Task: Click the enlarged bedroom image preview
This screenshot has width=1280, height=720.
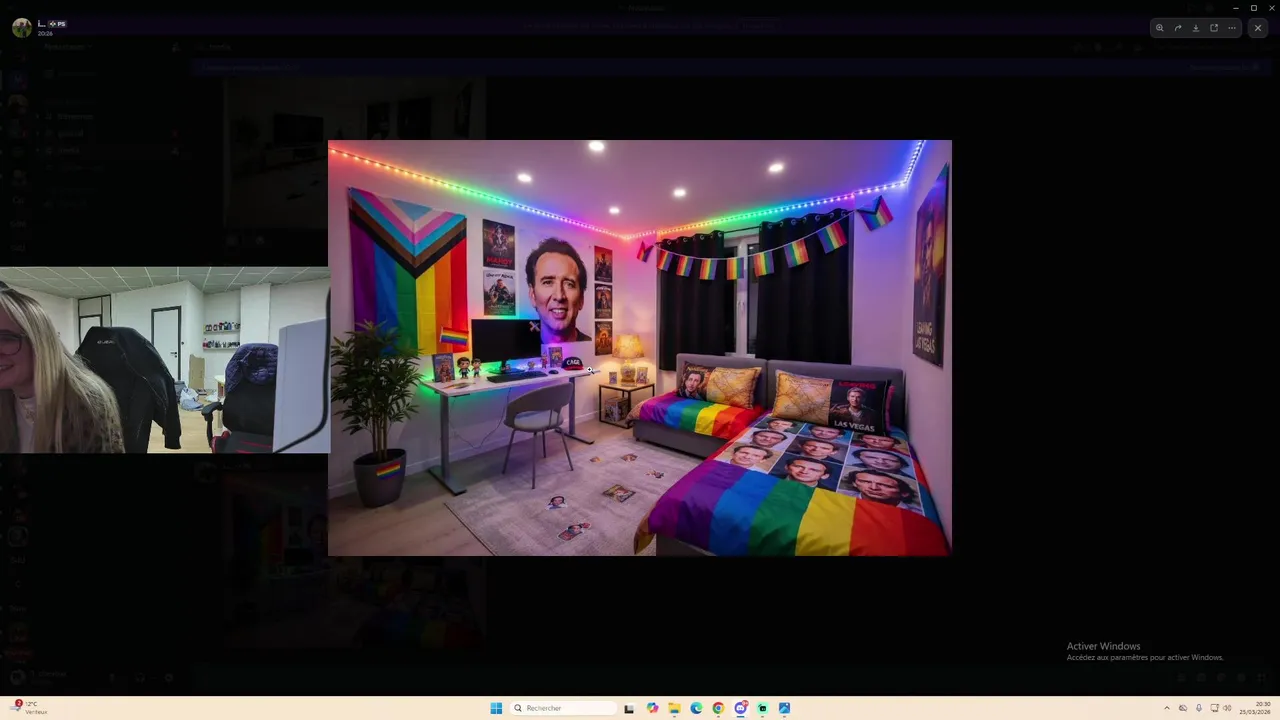Action: (640, 348)
